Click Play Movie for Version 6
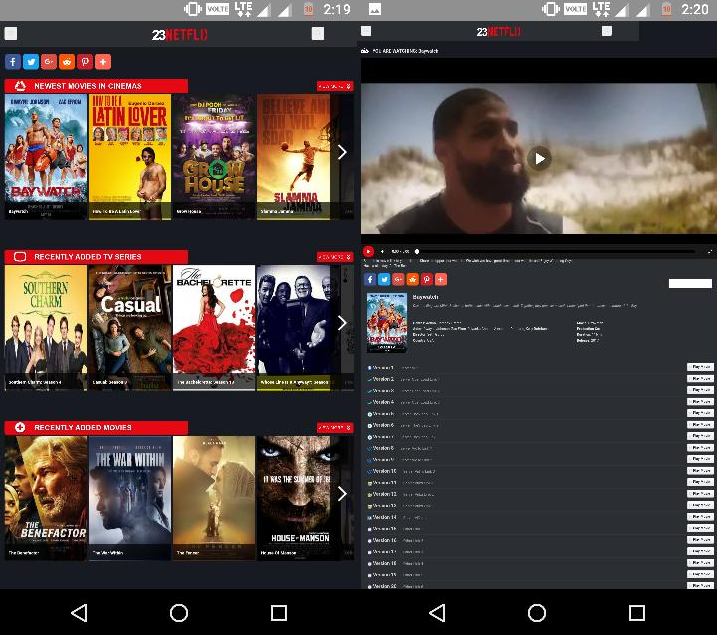Screen dimensions: 719x635 (700, 425)
